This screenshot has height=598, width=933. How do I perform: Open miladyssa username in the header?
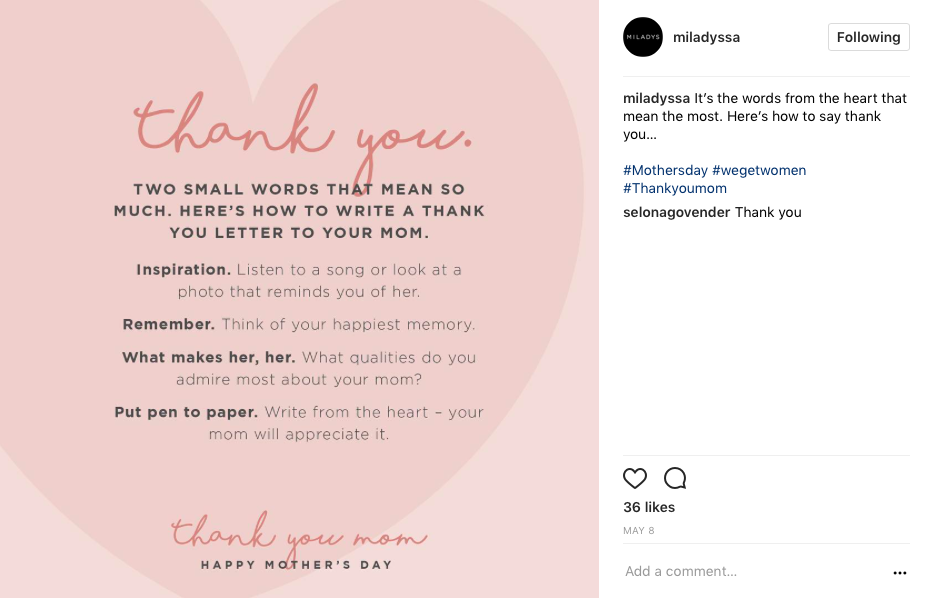[706, 37]
